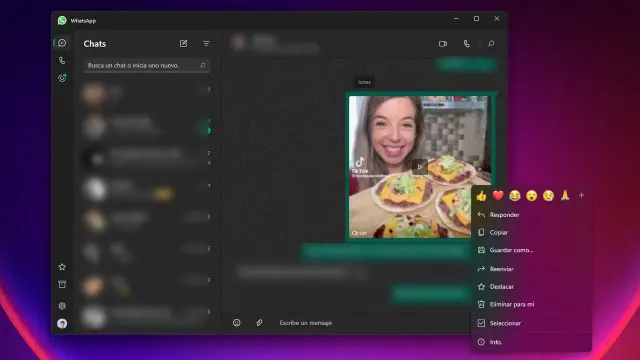React with crying face emoji

pyautogui.click(x=548, y=196)
